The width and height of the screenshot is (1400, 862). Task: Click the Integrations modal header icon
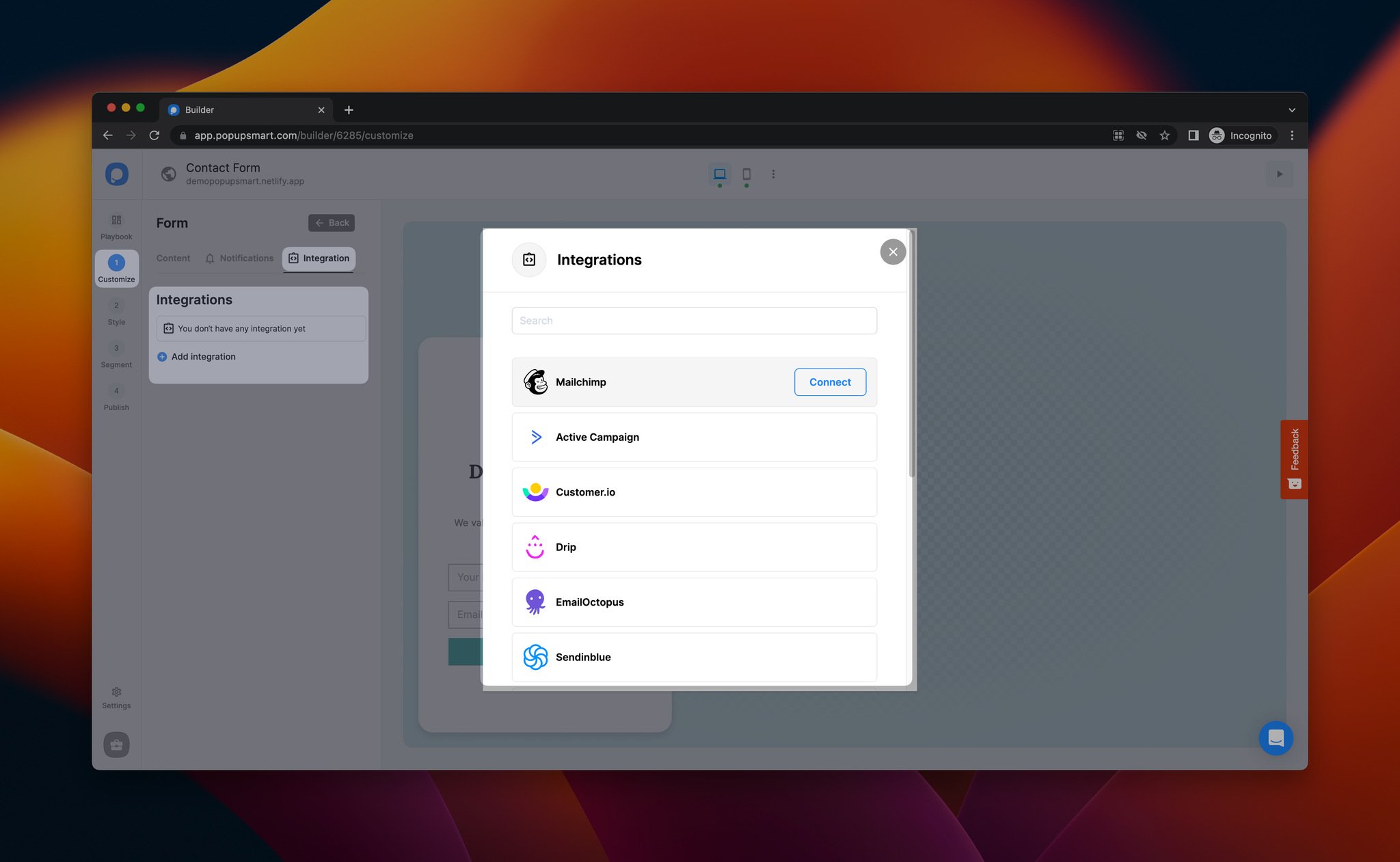[x=530, y=259]
